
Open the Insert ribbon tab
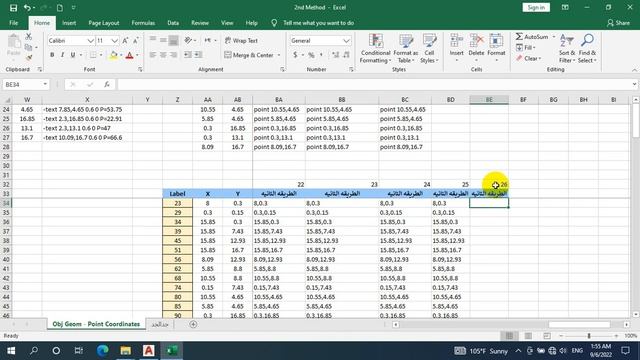tap(69, 23)
